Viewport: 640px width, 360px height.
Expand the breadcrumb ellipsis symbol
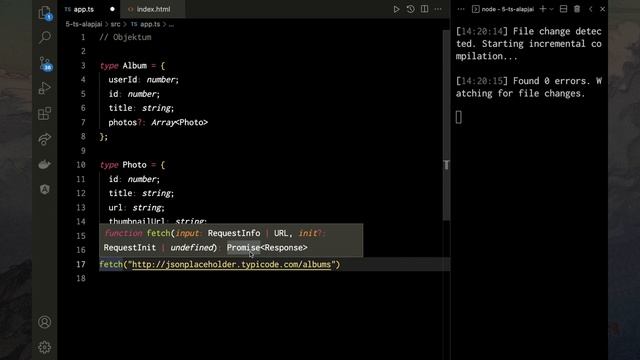171,24
